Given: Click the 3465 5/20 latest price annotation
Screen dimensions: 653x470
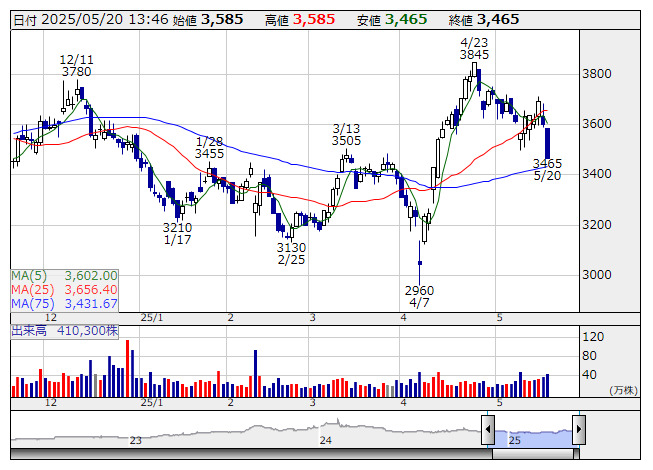Looking at the screenshot, I should (x=547, y=169).
